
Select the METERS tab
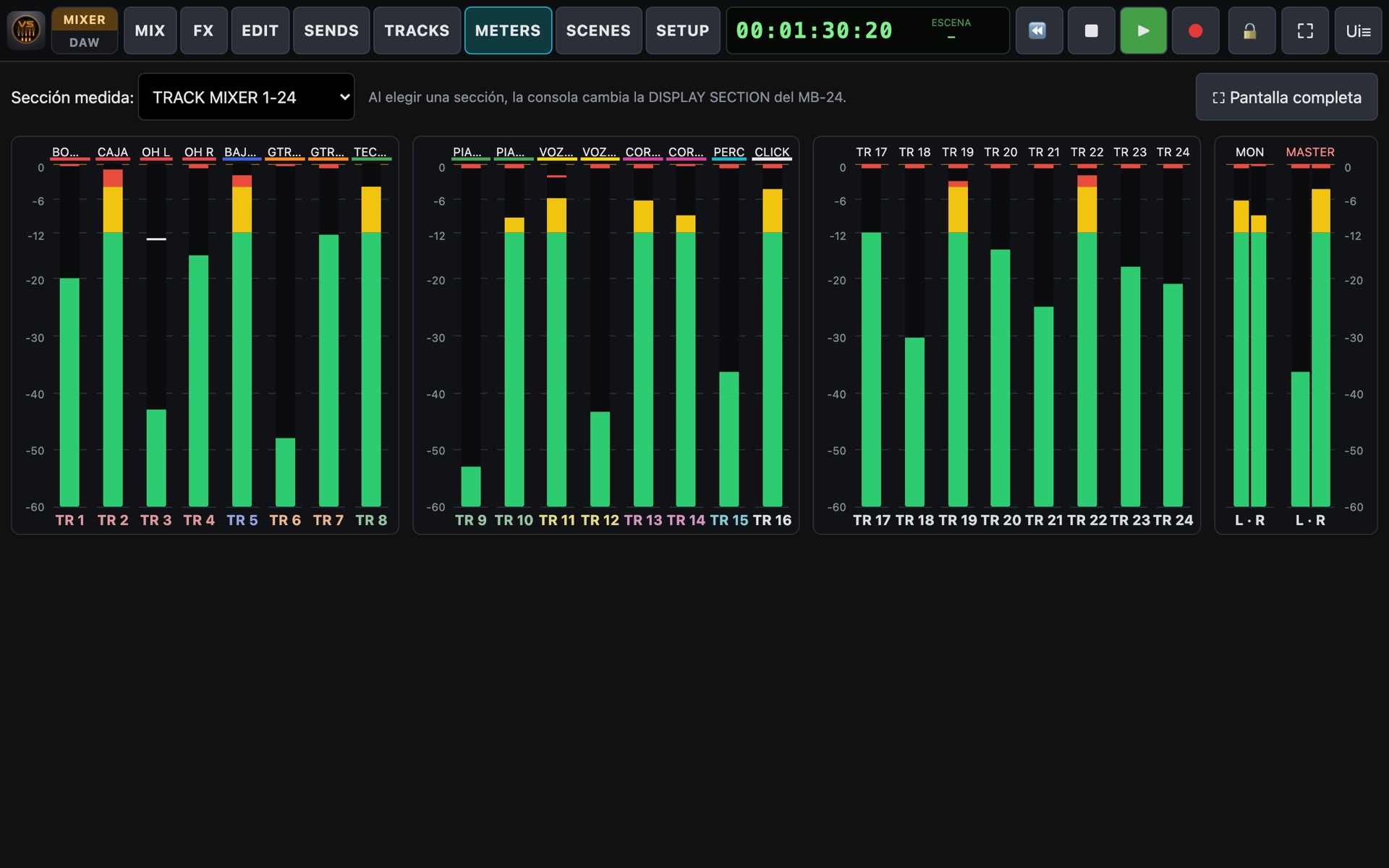508,30
